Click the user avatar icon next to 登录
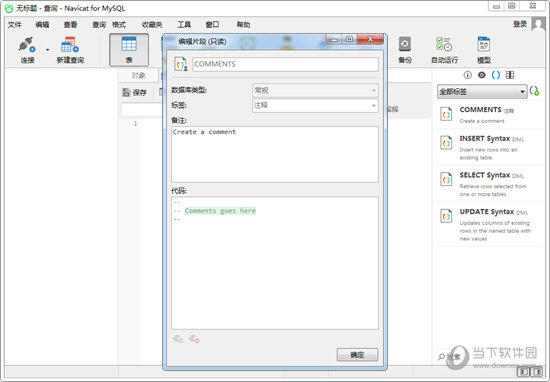This screenshot has height=382, width=550. 538,24
